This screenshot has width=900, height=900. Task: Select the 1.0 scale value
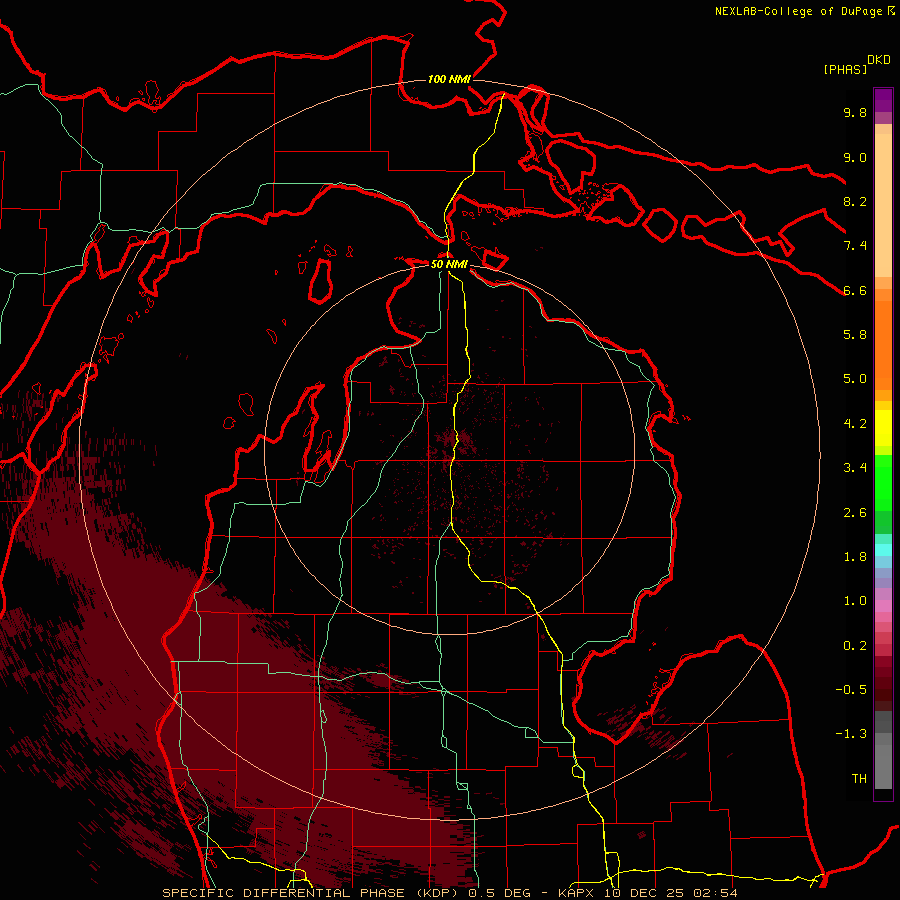(855, 601)
